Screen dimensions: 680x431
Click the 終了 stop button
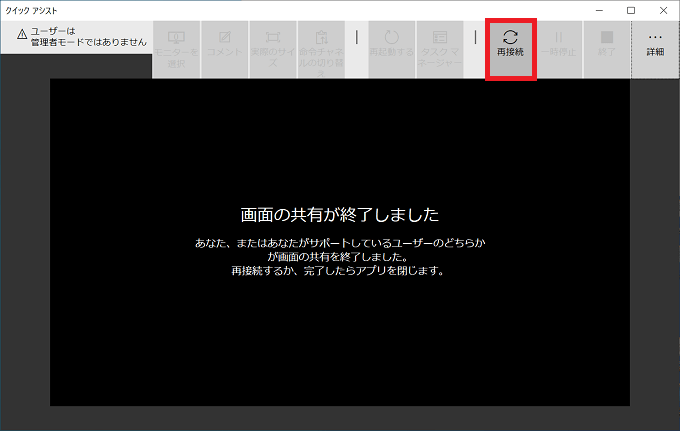[x=607, y=49]
